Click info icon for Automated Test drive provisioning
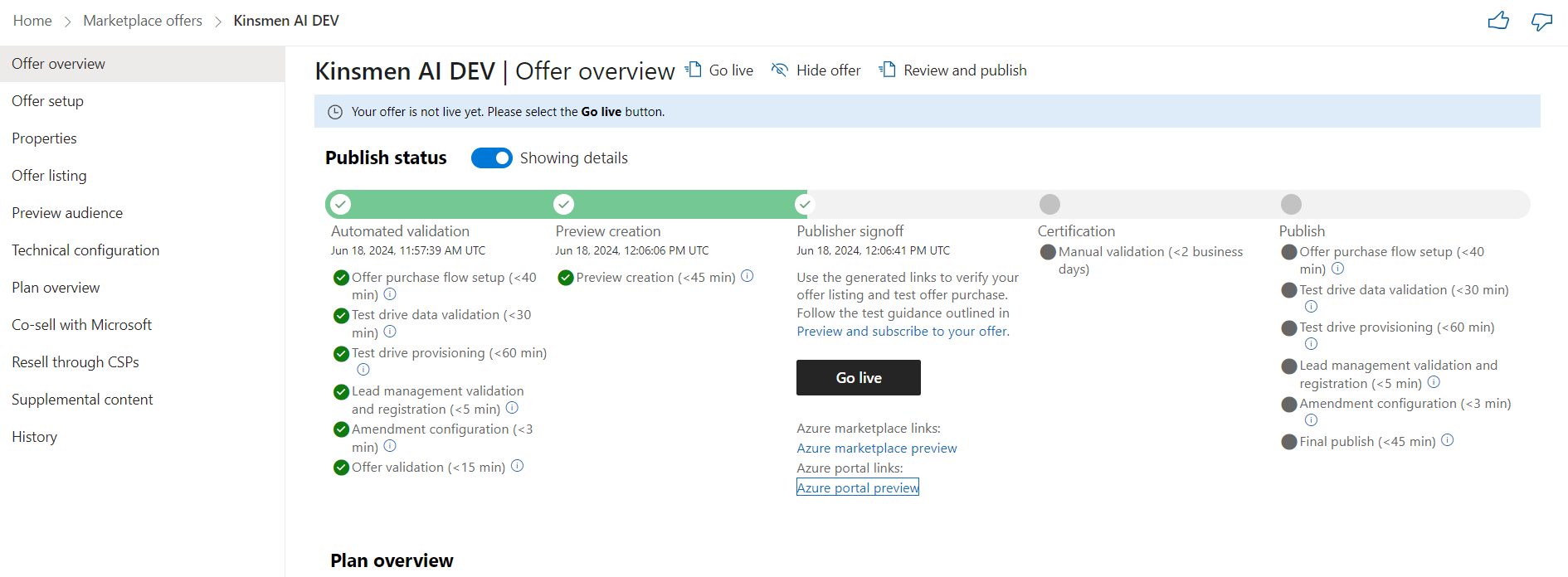Image resolution: width=1568 pixels, height=577 pixels. point(363,370)
